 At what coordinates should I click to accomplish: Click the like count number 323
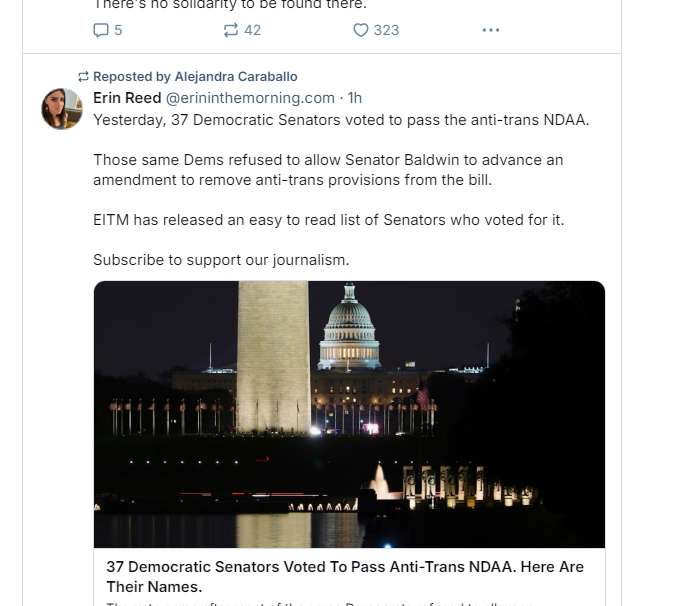pos(386,30)
